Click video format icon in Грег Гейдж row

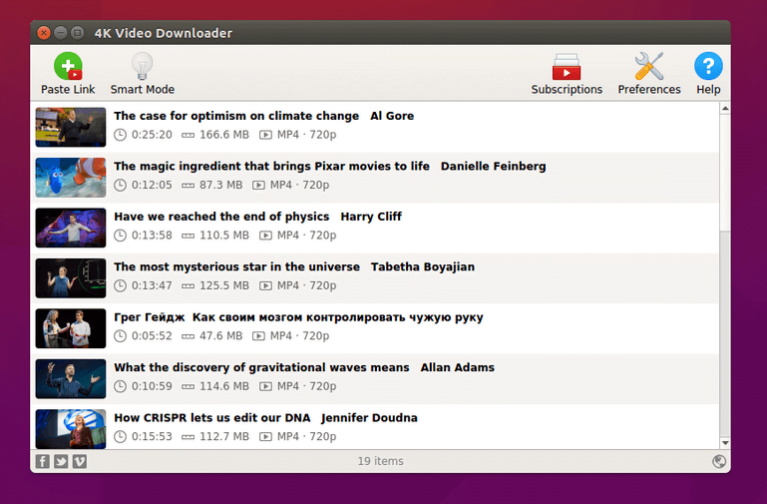click(259, 336)
